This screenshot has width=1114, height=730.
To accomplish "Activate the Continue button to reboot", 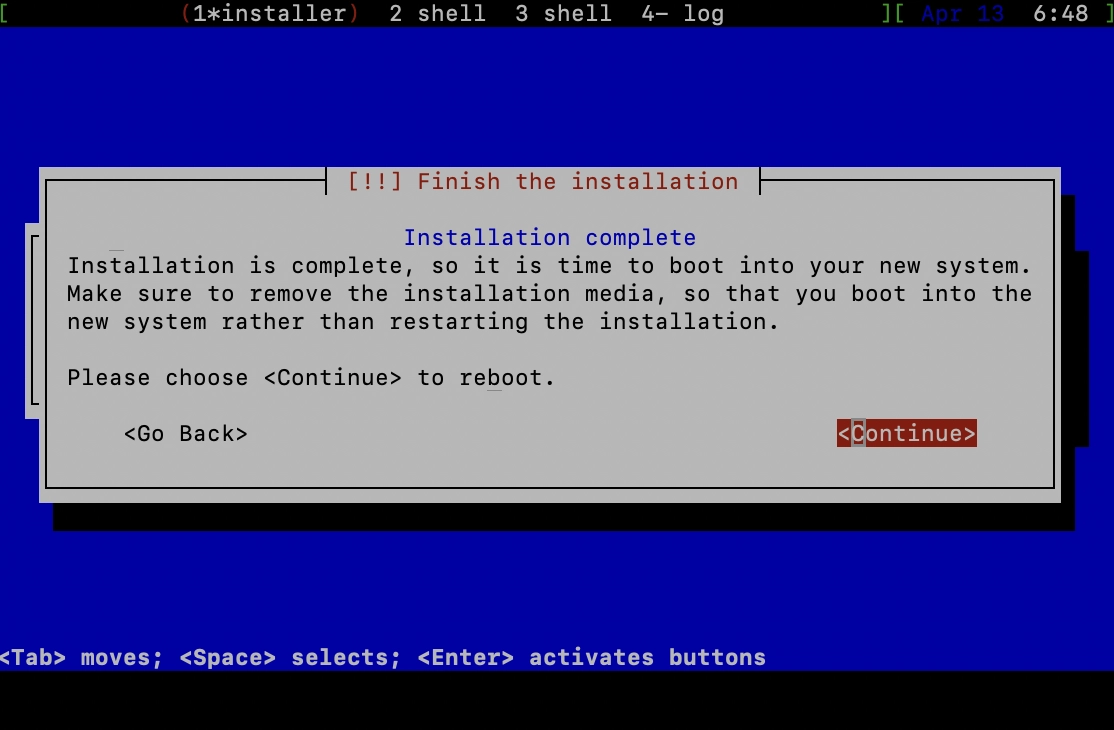I will pos(907,433).
